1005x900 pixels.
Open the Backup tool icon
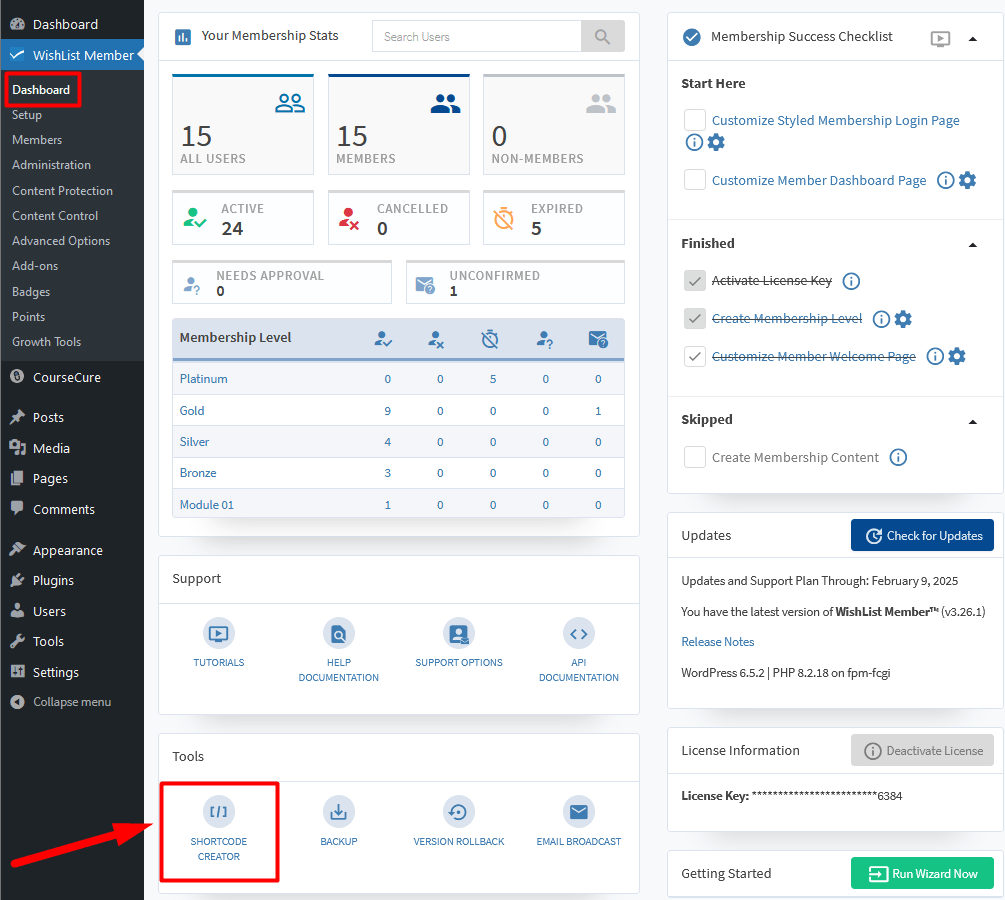point(338,812)
